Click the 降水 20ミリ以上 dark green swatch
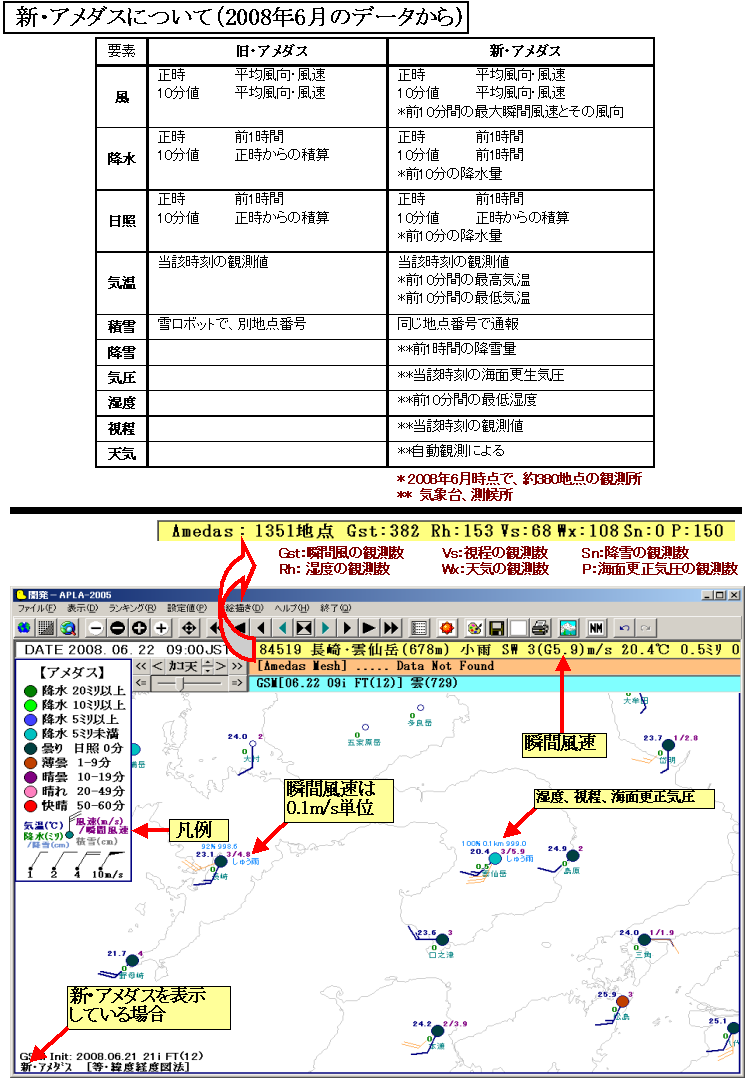752x1086 pixels. [x=30, y=691]
